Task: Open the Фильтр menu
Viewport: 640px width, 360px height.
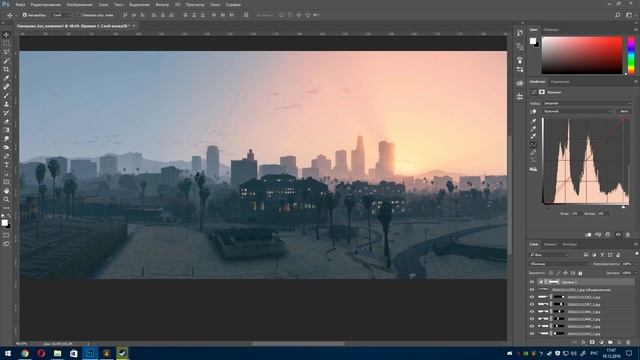Action: click(162, 4)
